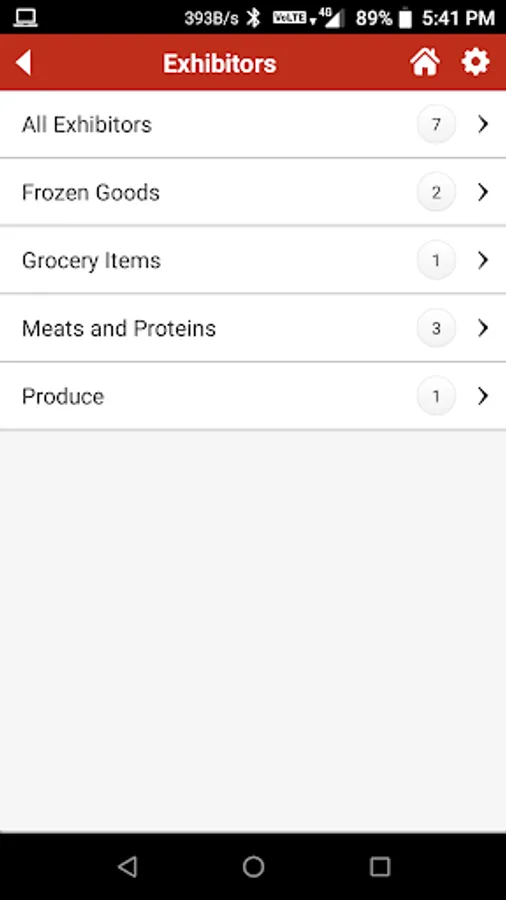This screenshot has height=900, width=506.
Task: Open the Meats and Proteins category
Action: click(x=253, y=328)
